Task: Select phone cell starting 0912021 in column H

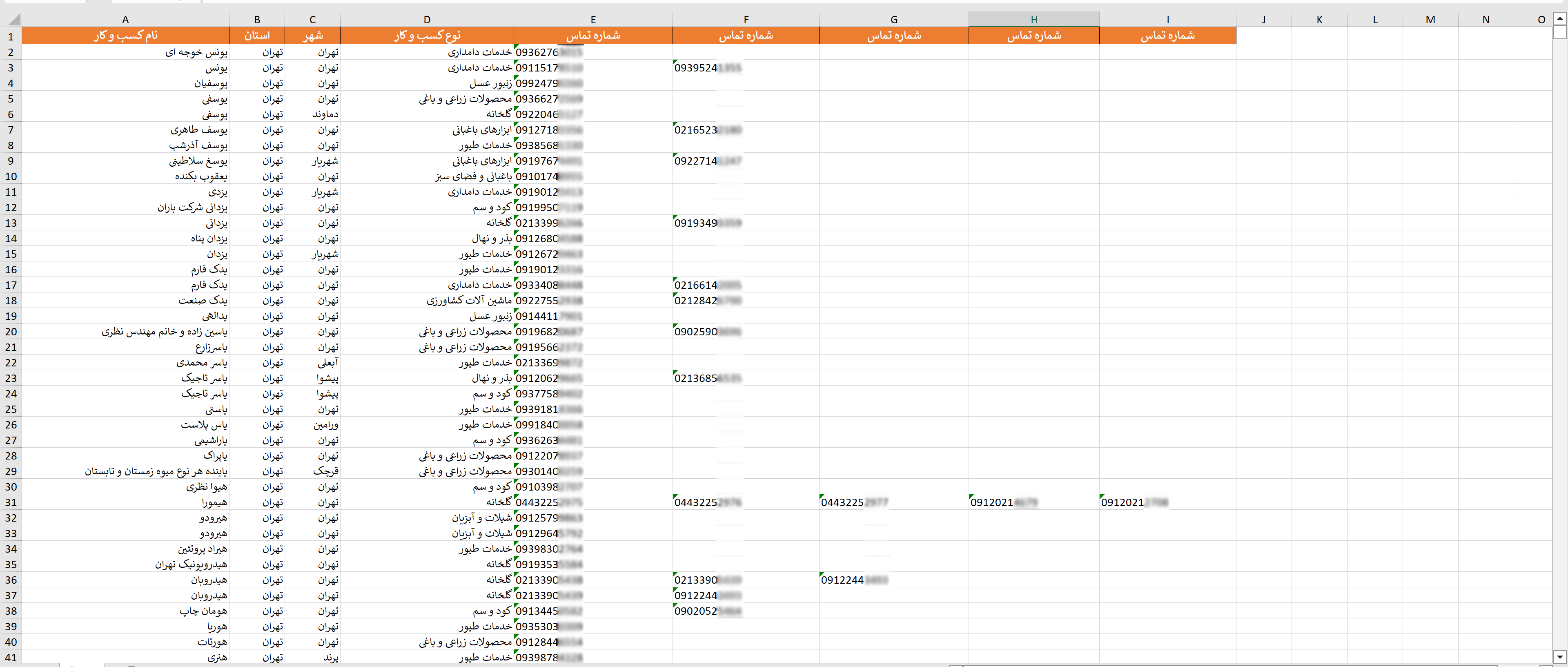Action: tap(1033, 502)
